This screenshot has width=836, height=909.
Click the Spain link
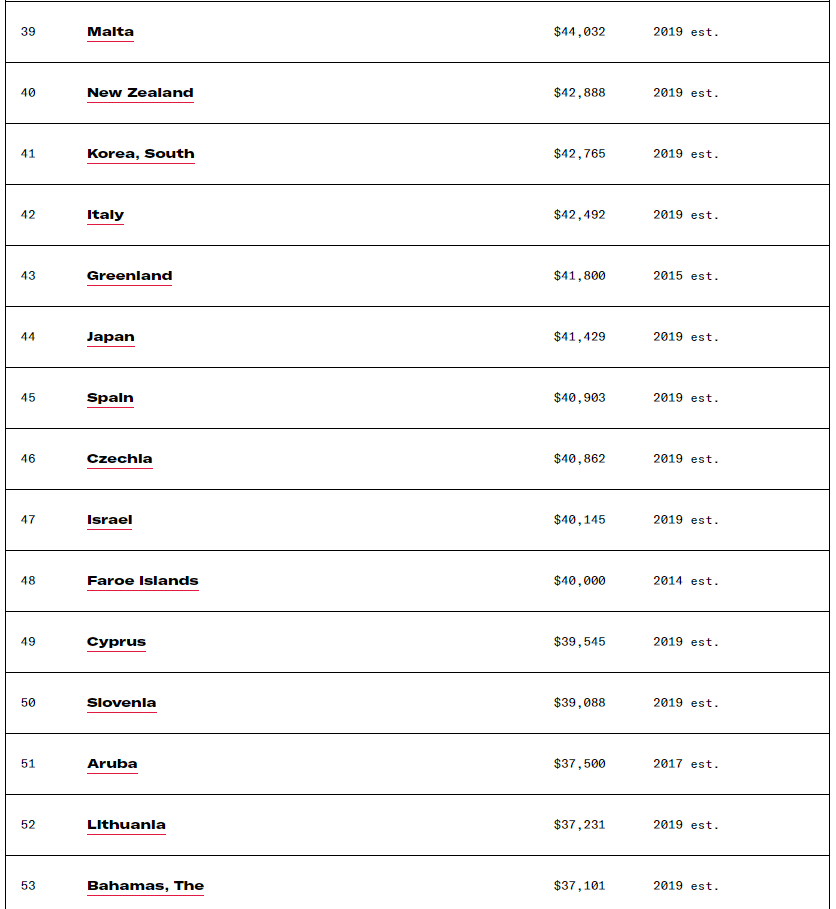point(110,398)
